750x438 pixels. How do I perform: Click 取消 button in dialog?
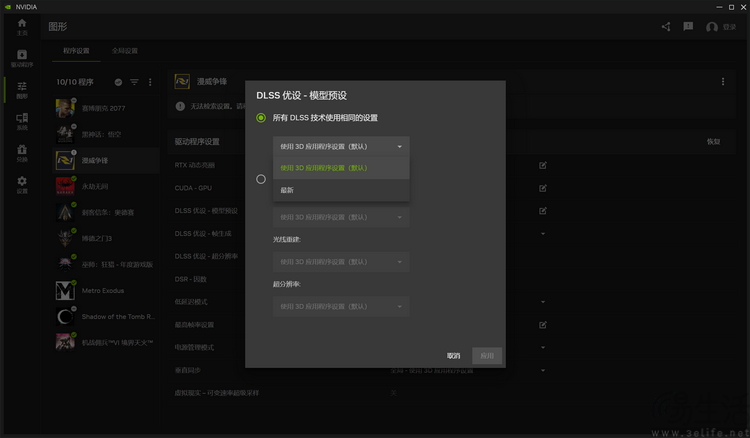(x=453, y=356)
